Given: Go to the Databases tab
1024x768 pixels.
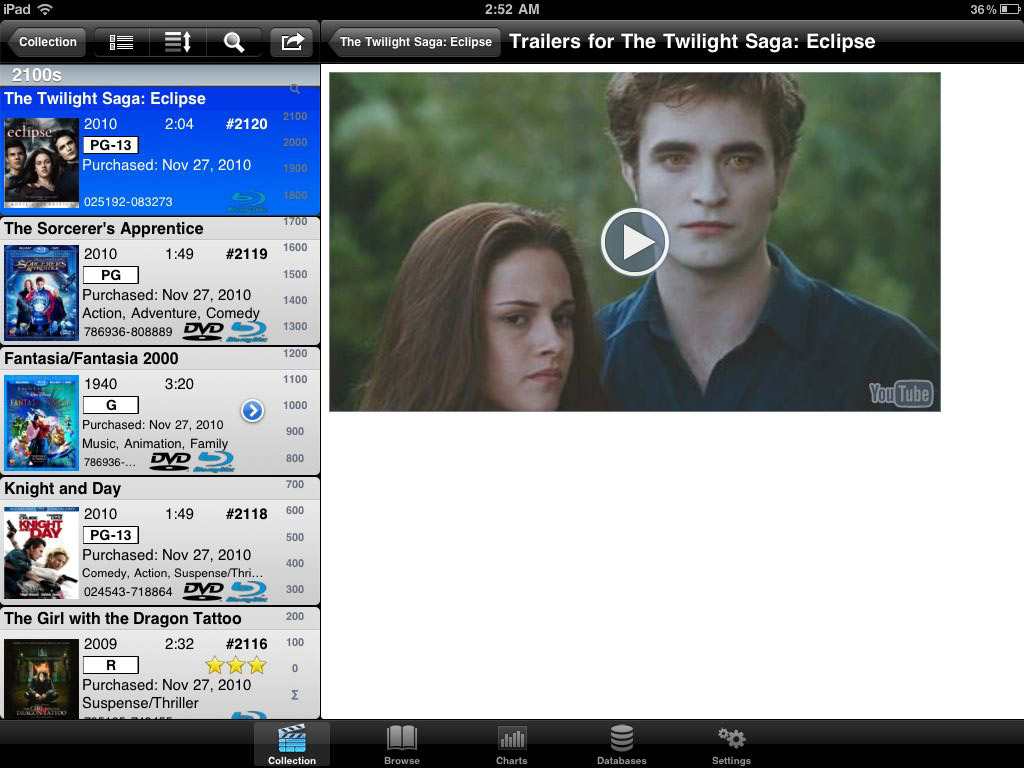Looking at the screenshot, I should tap(622, 745).
